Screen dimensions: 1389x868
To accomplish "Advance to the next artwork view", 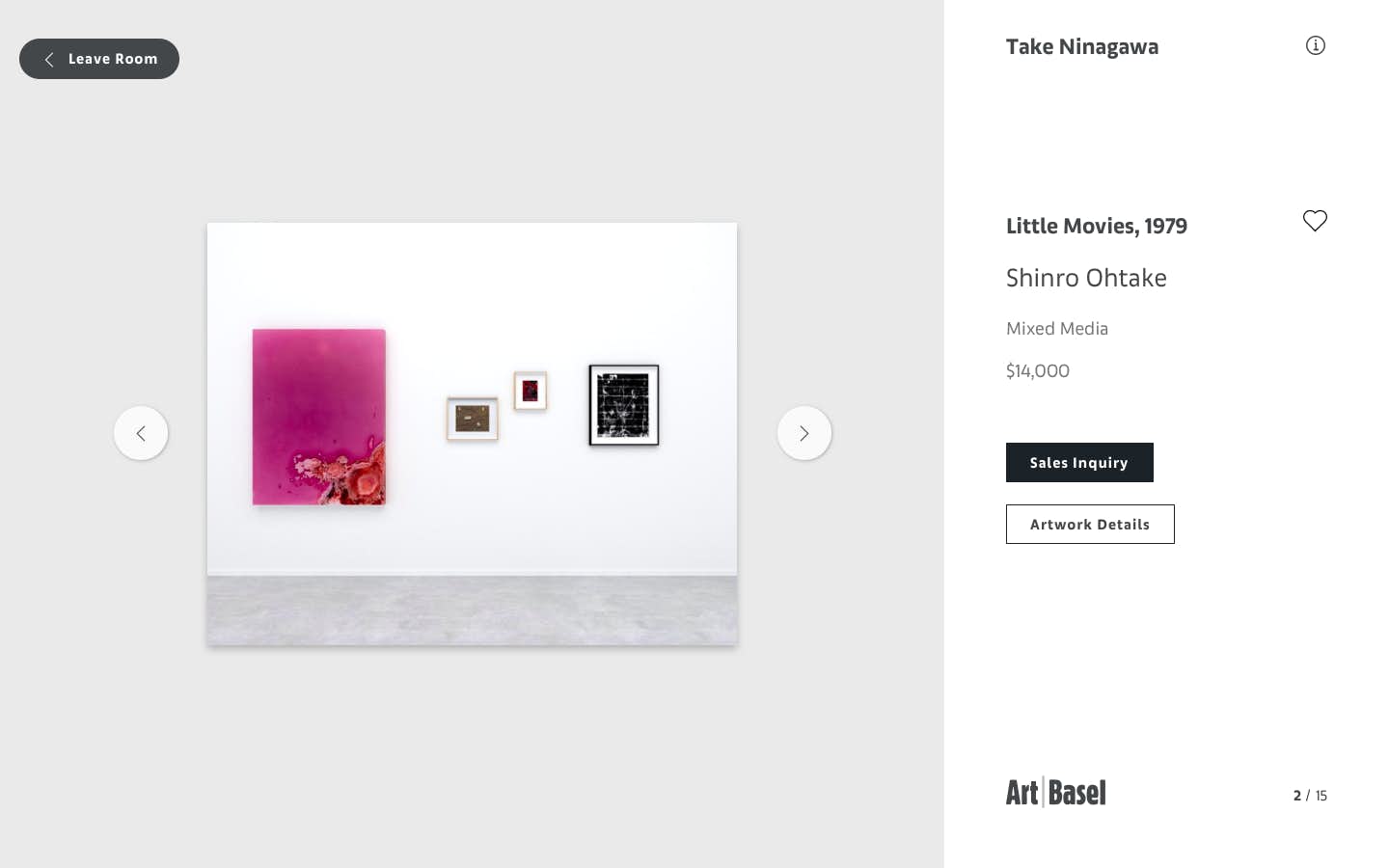I will 804,433.
